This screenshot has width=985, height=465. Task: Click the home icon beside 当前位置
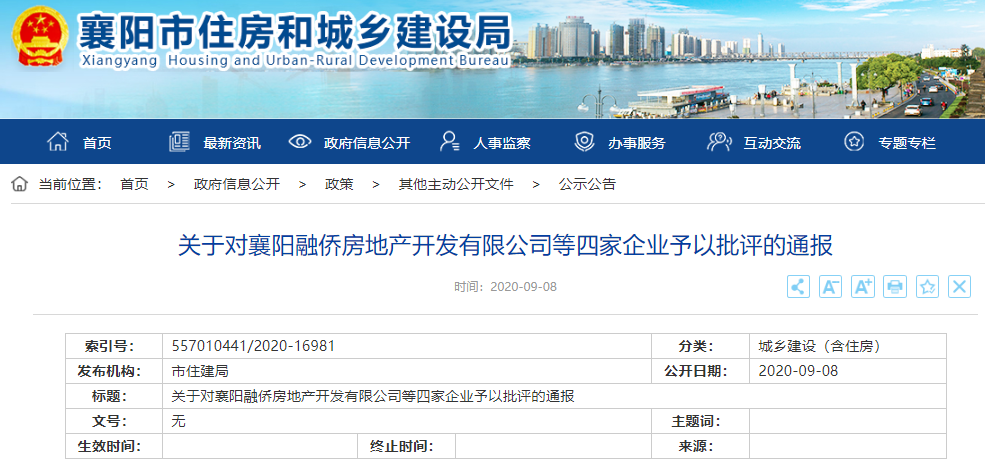20,184
